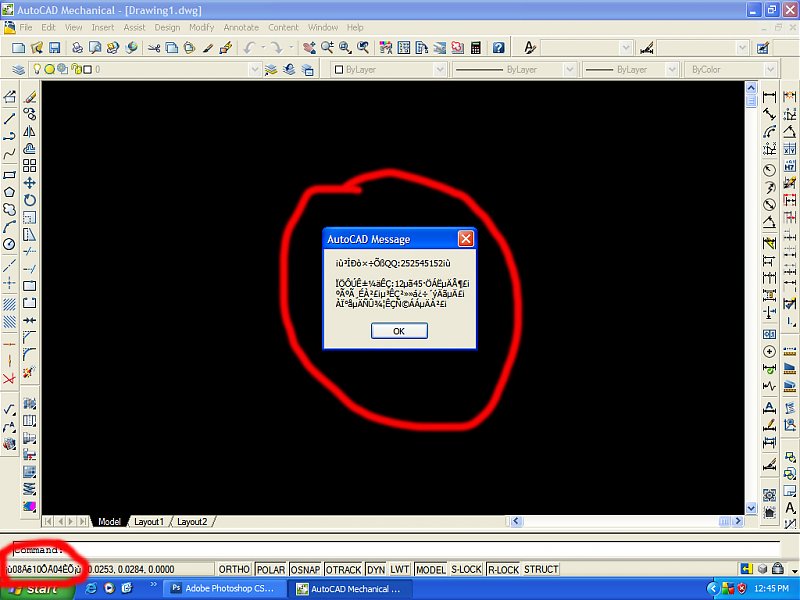
Task: Toggle POLAR tracking in status bar
Action: coord(270,569)
